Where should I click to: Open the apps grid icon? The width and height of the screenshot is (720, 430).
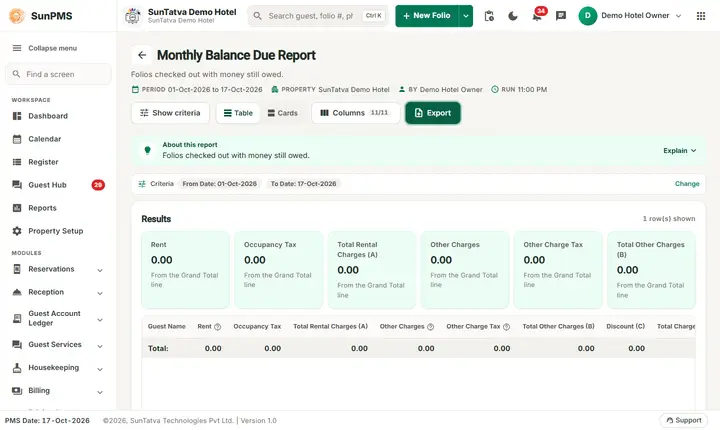701,16
